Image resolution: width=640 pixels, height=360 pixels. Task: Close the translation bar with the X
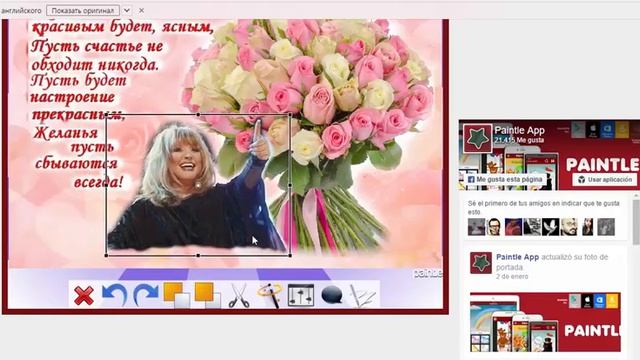pyautogui.click(x=141, y=10)
